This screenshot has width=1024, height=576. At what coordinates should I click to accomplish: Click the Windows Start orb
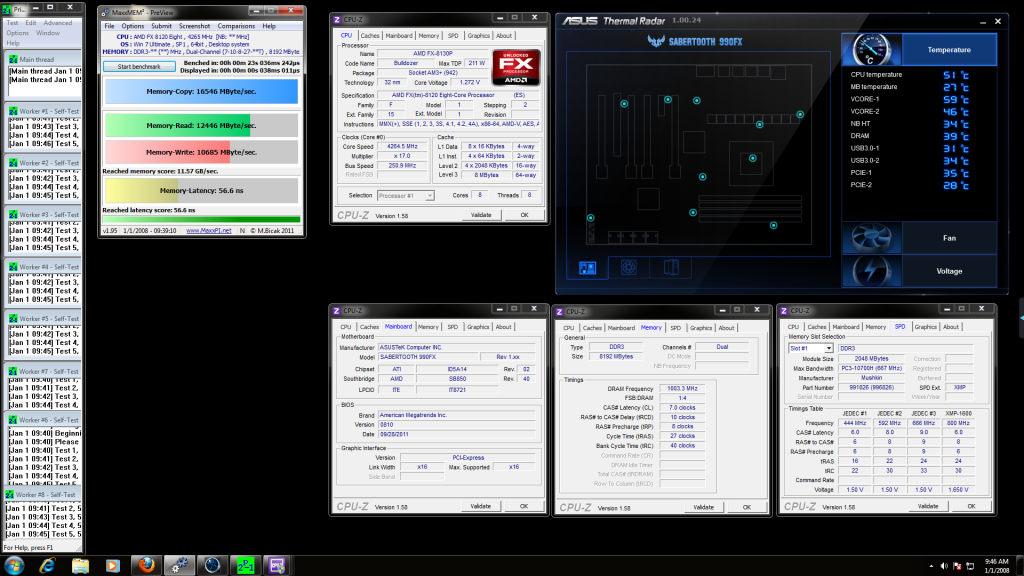click(14, 564)
